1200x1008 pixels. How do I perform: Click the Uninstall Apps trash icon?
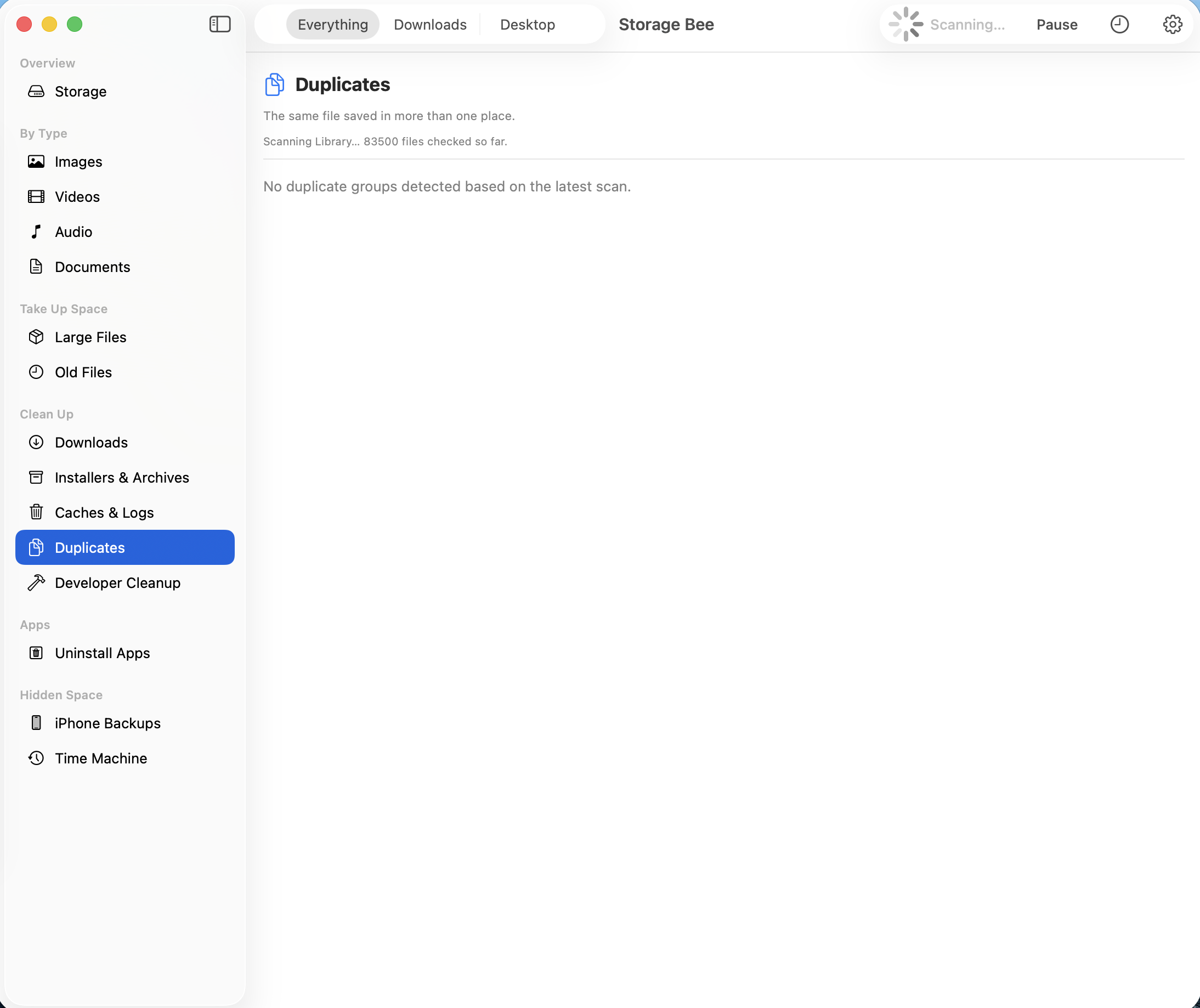pos(36,653)
